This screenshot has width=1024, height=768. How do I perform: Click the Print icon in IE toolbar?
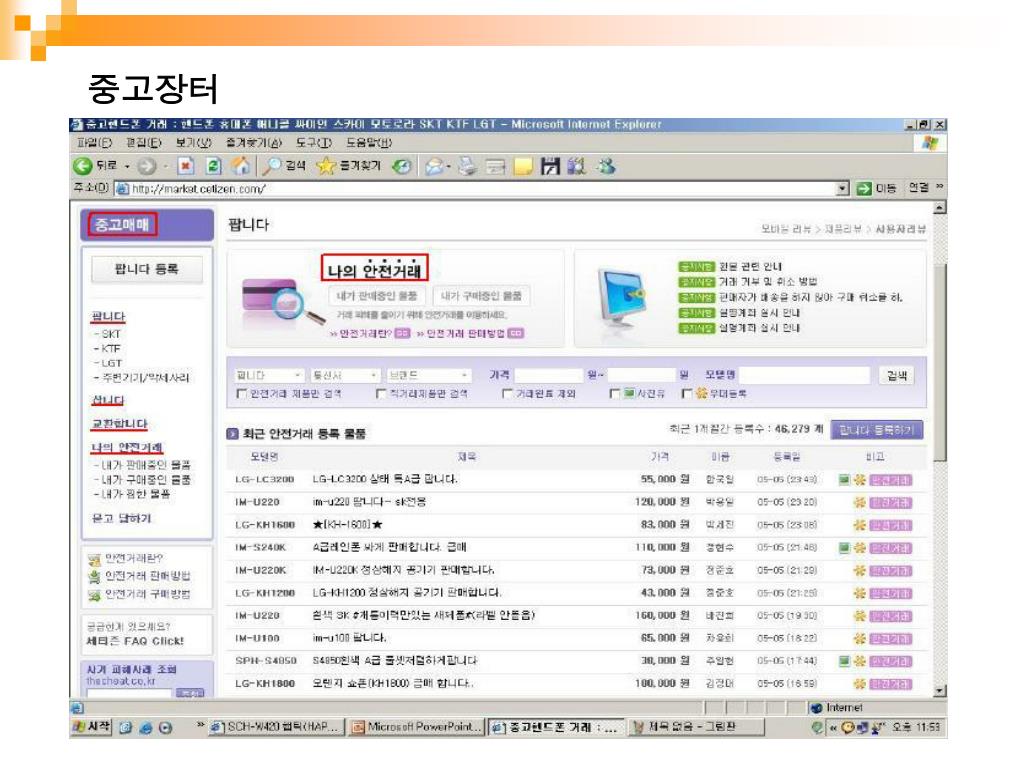(467, 167)
